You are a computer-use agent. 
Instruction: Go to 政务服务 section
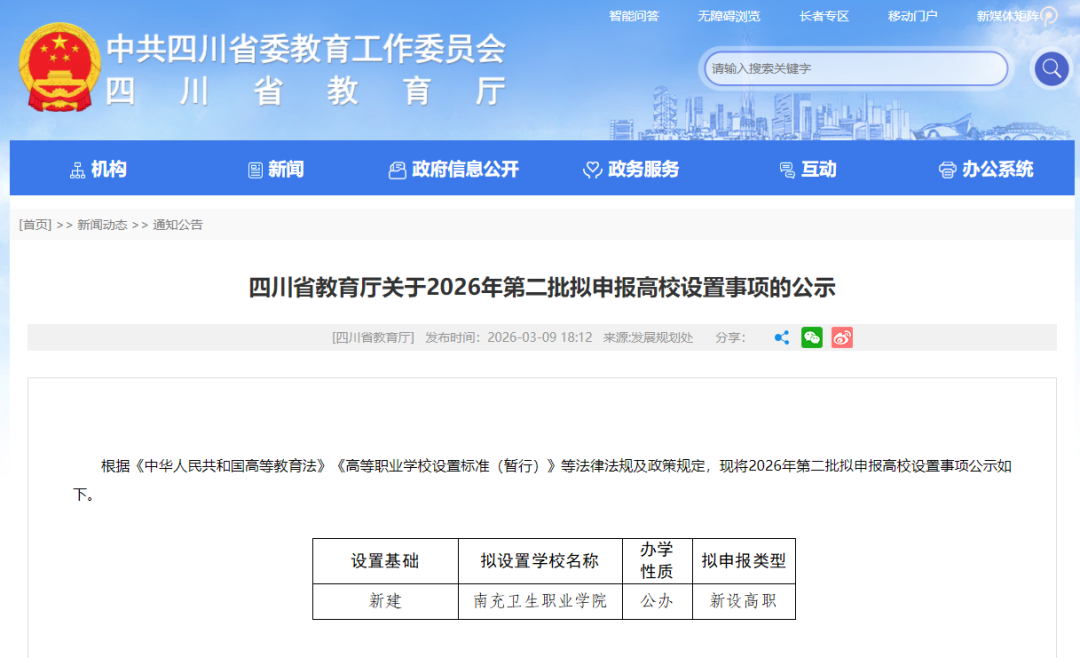(631, 170)
